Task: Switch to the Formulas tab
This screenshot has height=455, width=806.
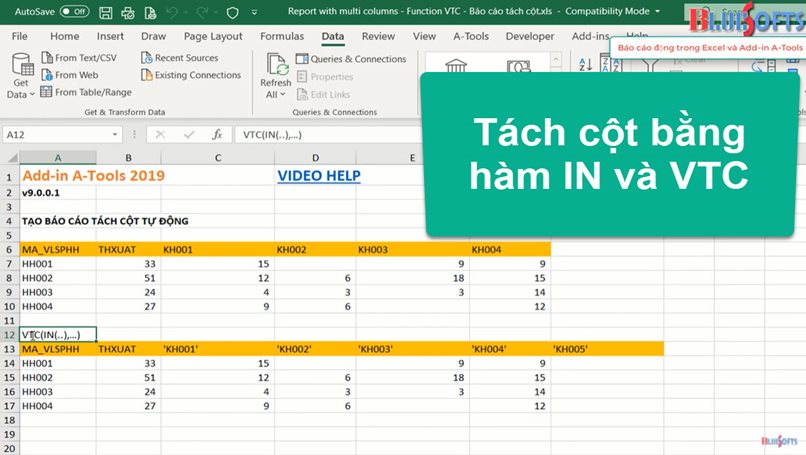Action: (282, 36)
